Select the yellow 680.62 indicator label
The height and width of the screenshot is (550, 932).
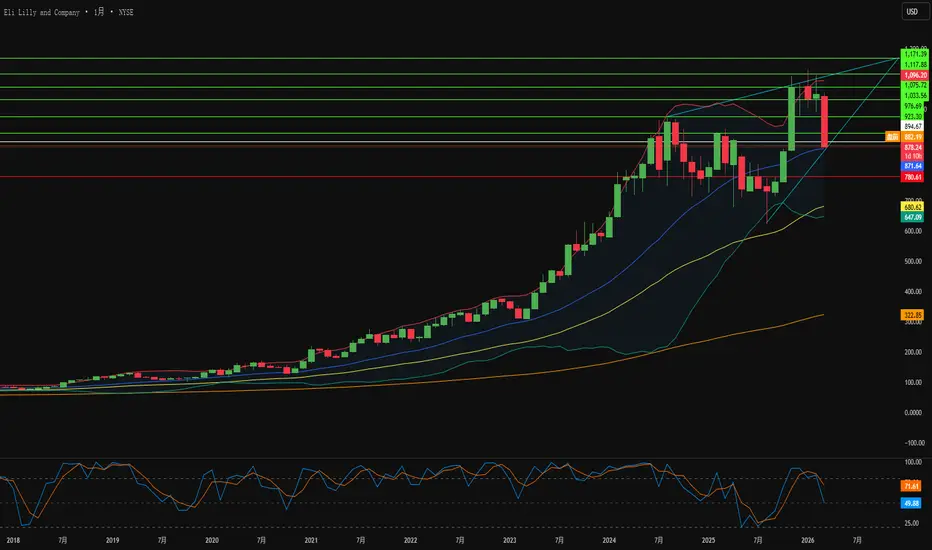(913, 207)
